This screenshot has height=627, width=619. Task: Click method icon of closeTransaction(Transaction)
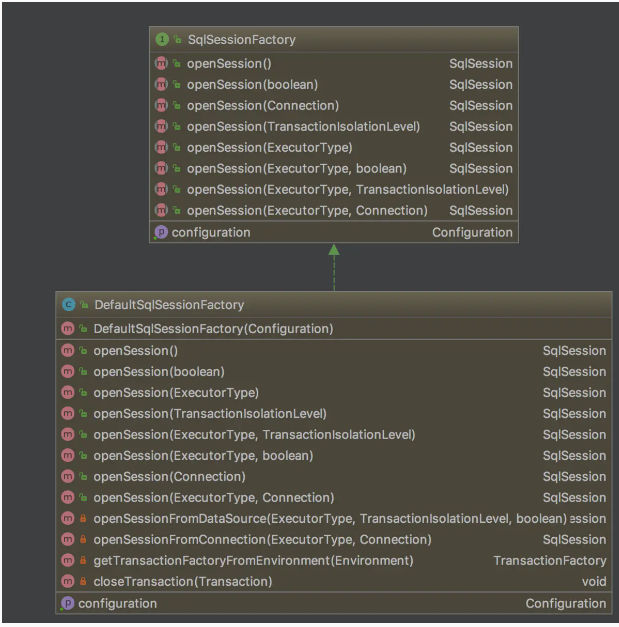pos(68,581)
